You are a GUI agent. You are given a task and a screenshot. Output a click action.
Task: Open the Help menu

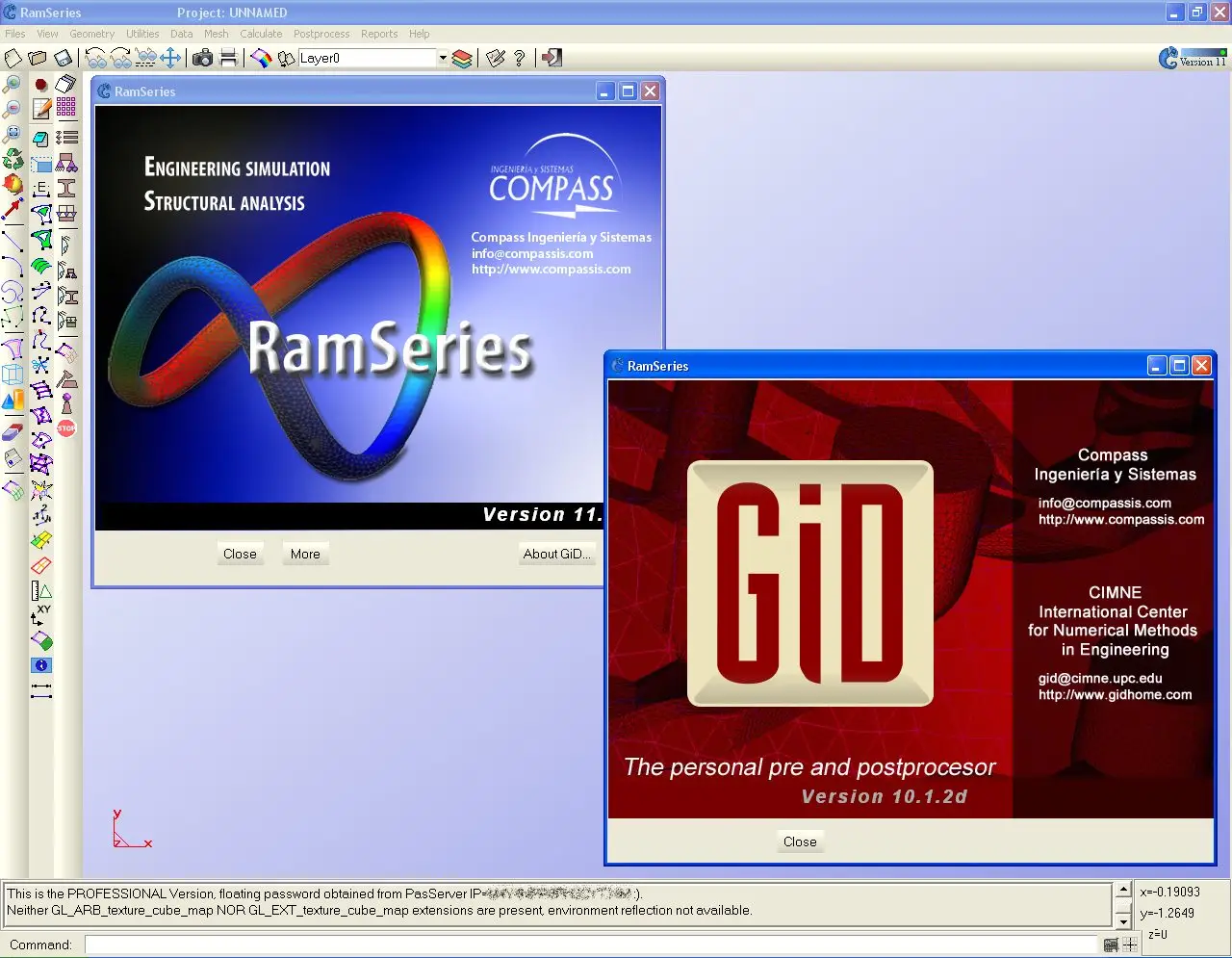pyautogui.click(x=419, y=34)
